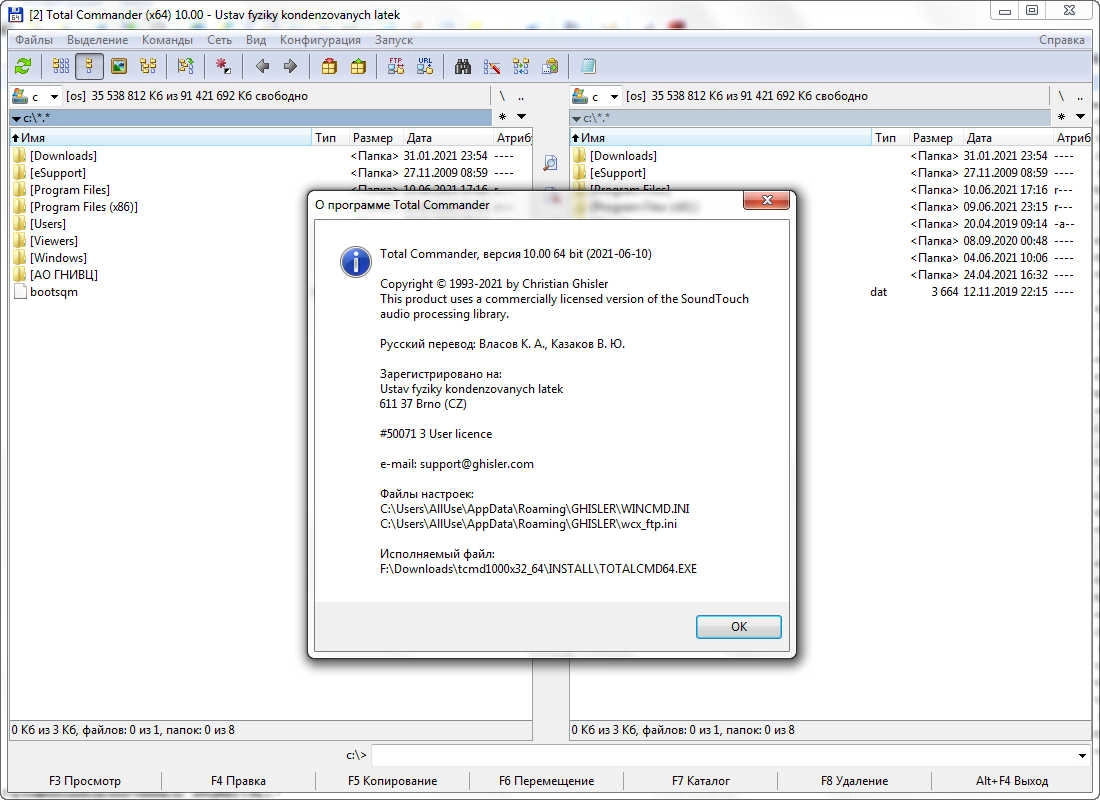Click the Downloads folder icon in left panel
Viewport: 1100px width, 800px height.
[20, 156]
